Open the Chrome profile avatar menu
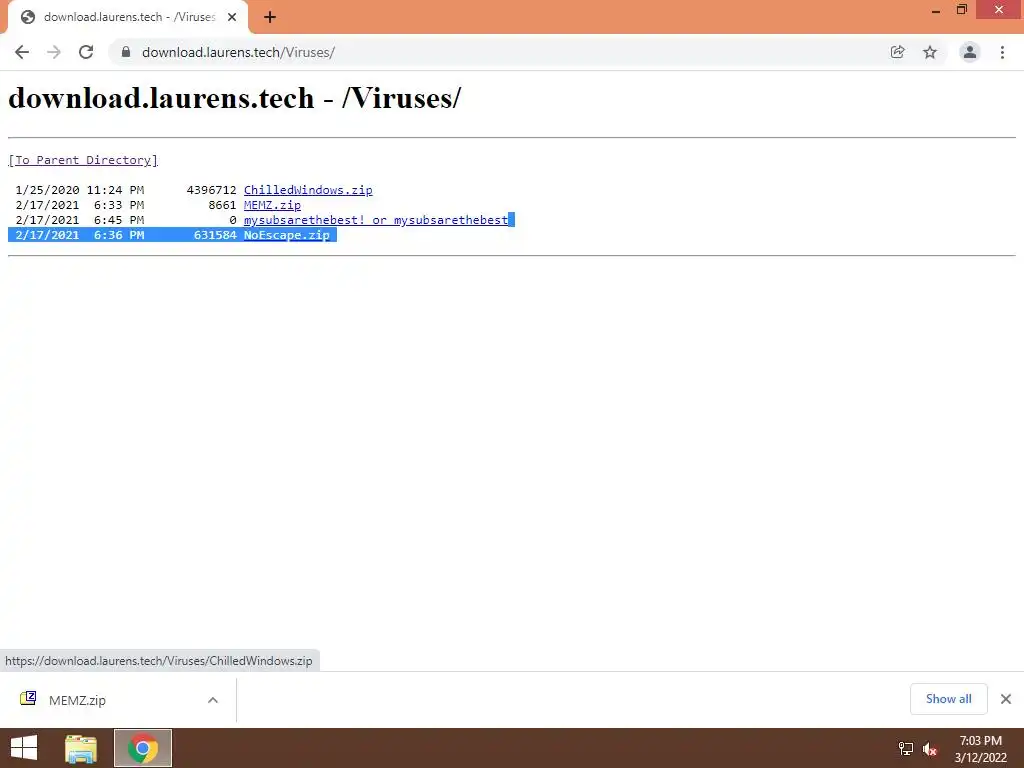 (x=970, y=52)
